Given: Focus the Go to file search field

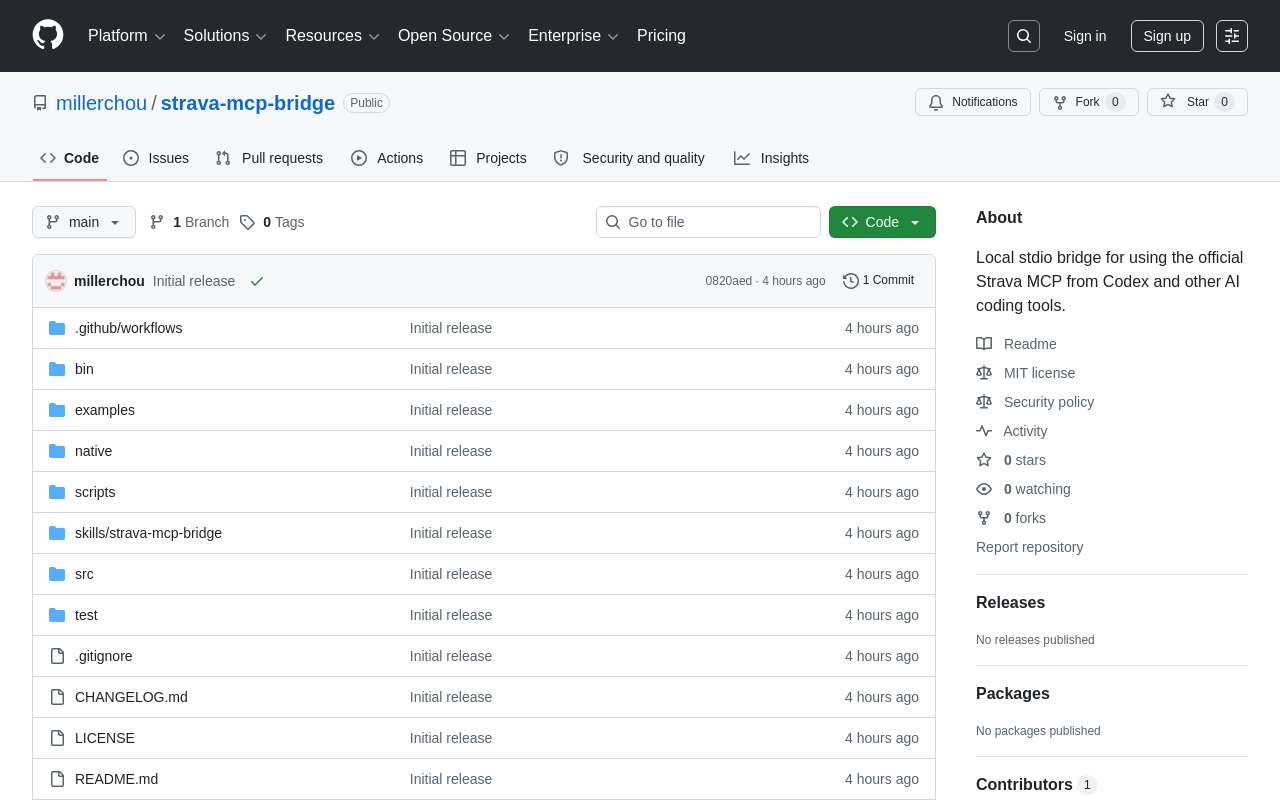Looking at the screenshot, I should [708, 222].
